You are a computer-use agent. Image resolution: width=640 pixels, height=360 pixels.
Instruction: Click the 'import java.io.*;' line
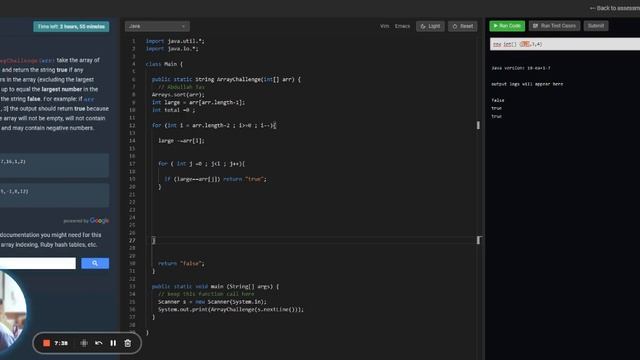(x=172, y=49)
